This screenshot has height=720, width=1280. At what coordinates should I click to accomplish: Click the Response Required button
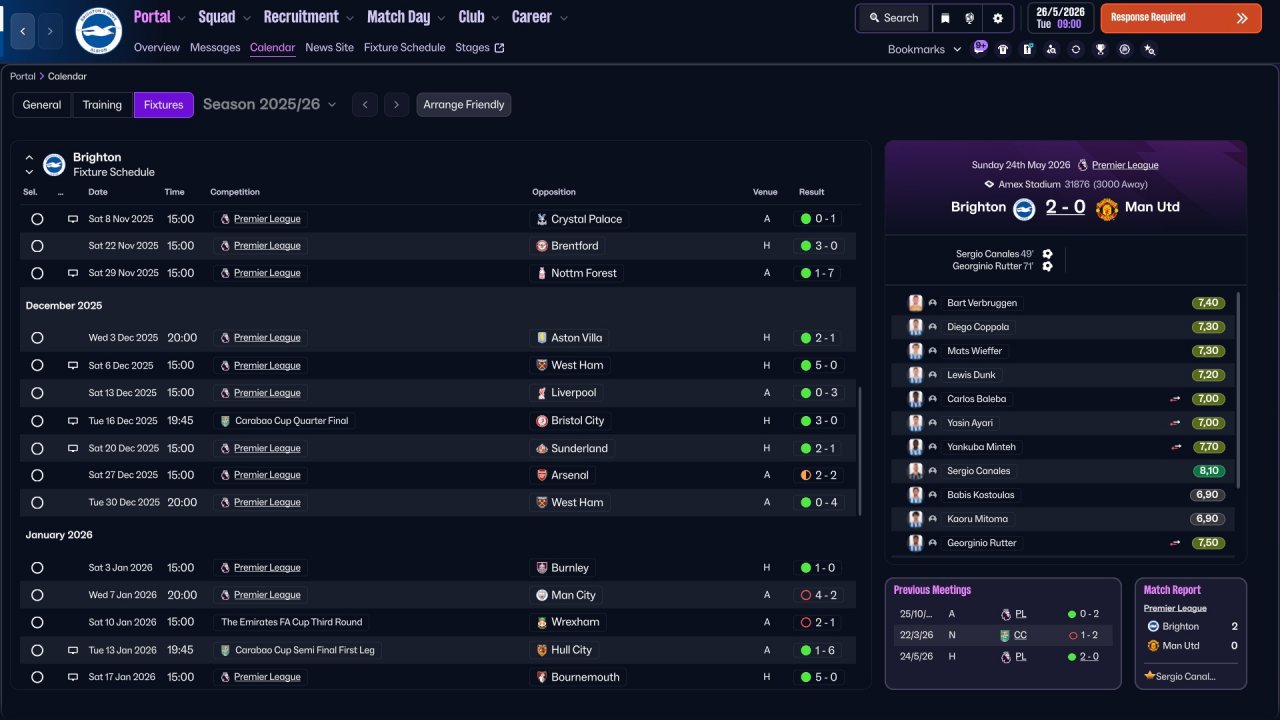tap(1181, 18)
